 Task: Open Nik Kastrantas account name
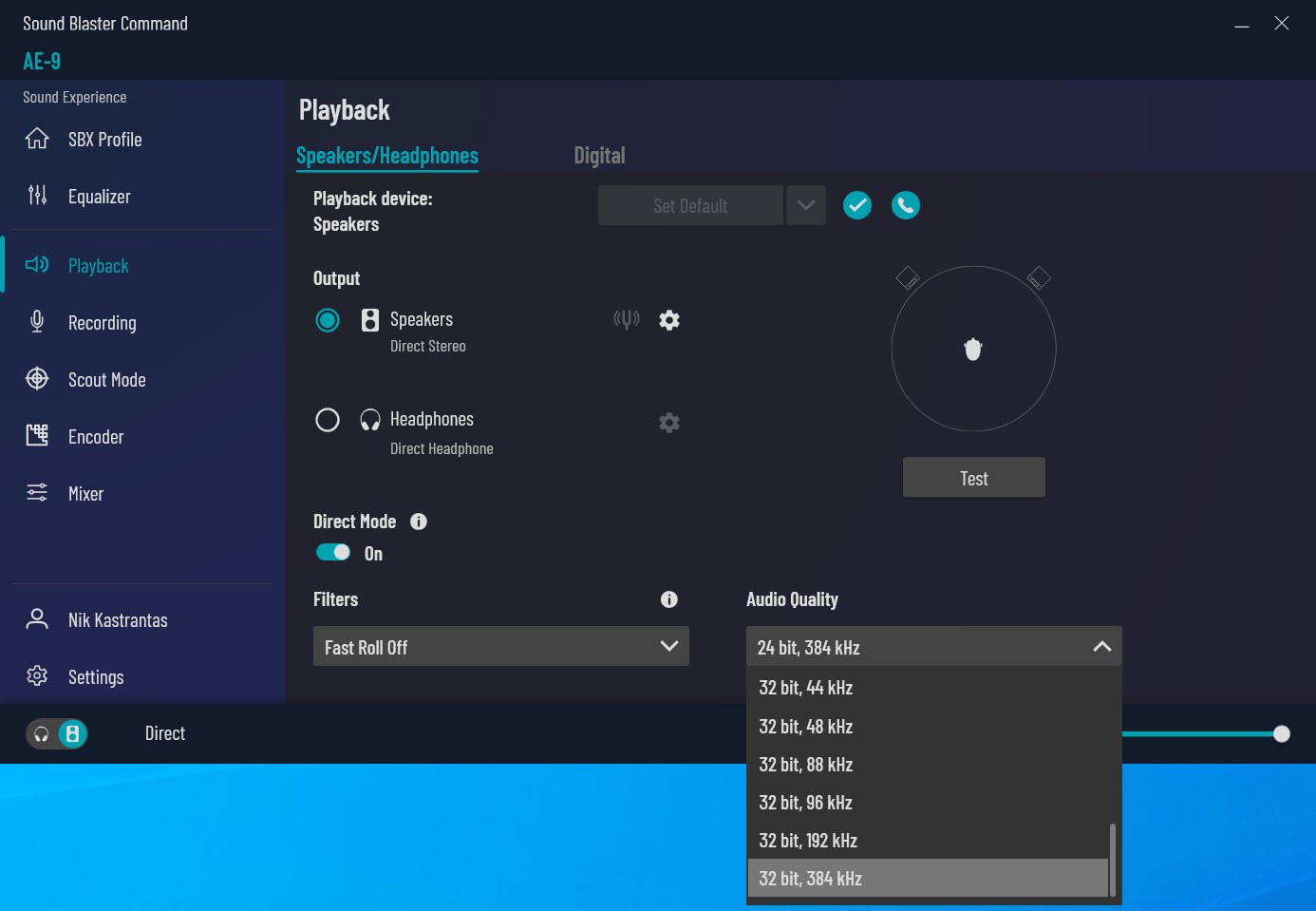click(x=118, y=620)
